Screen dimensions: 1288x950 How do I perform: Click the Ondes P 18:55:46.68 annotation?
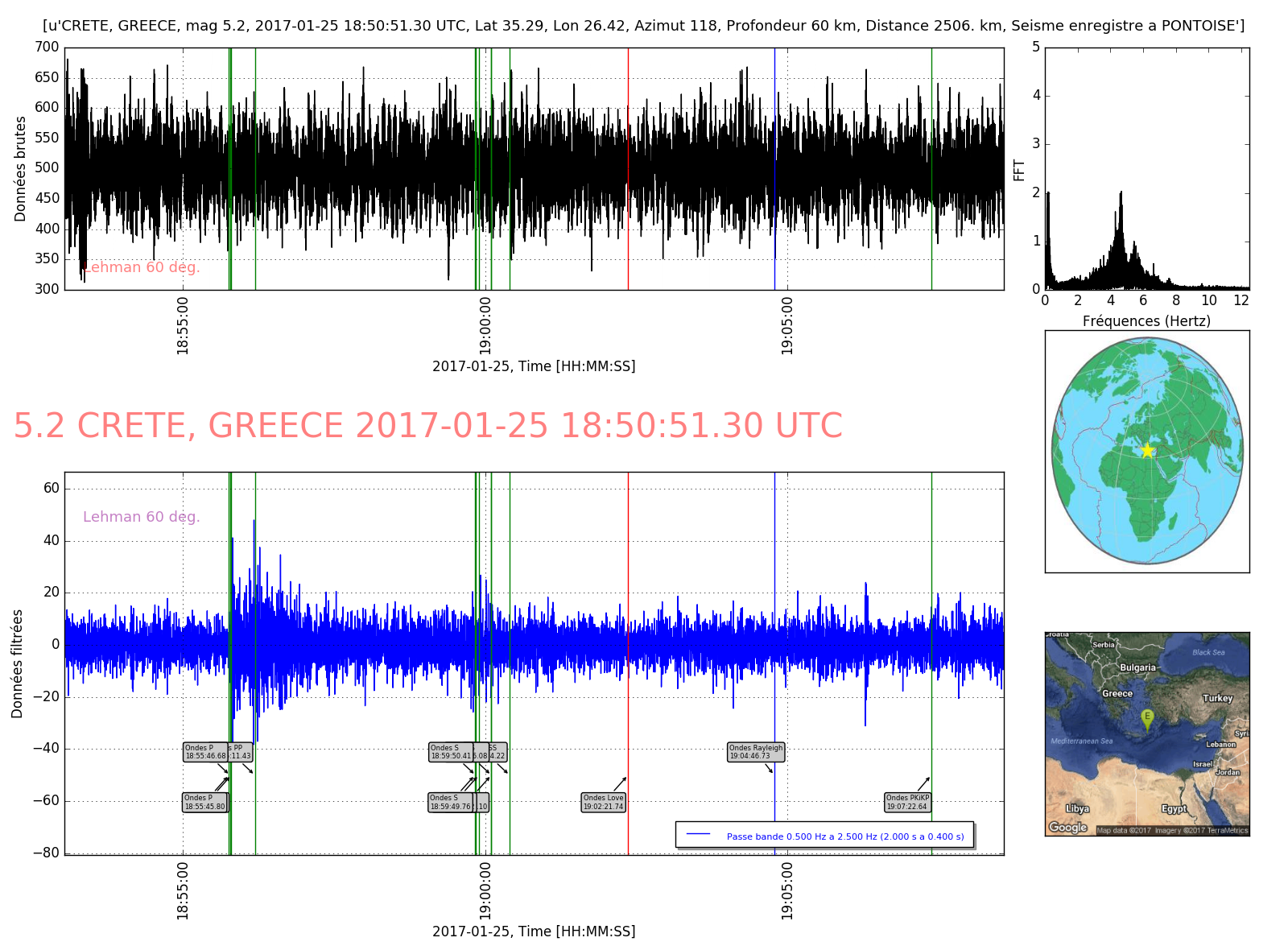click(205, 752)
